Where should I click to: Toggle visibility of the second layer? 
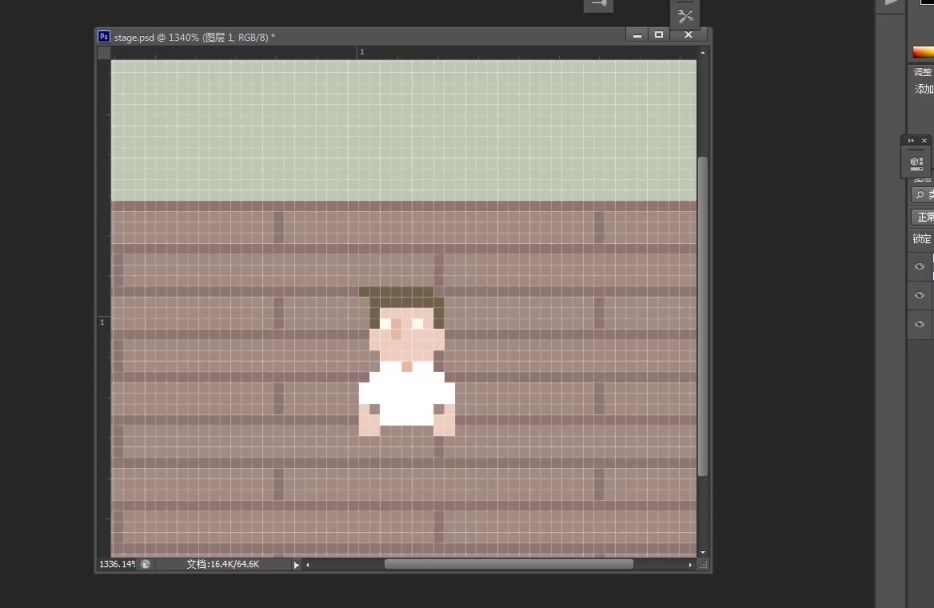click(x=920, y=296)
